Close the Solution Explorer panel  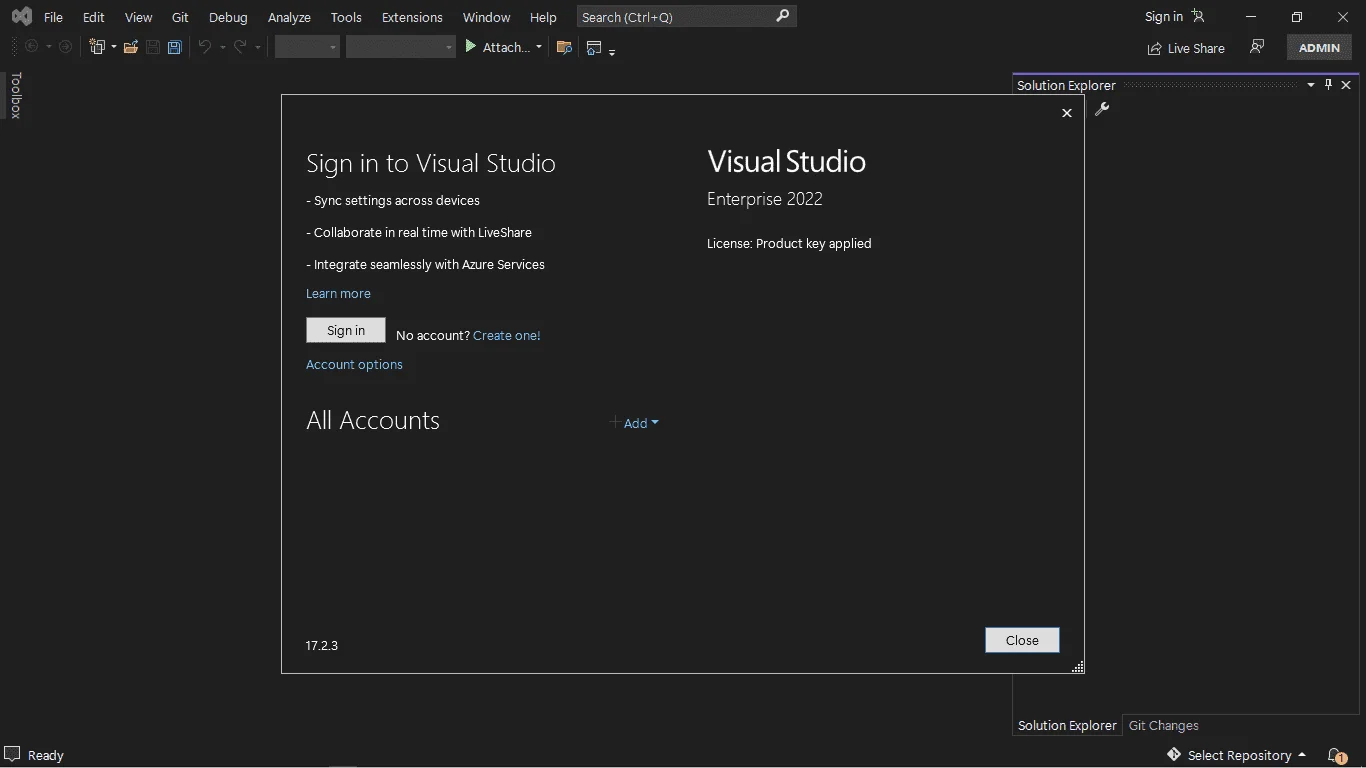tap(1346, 85)
